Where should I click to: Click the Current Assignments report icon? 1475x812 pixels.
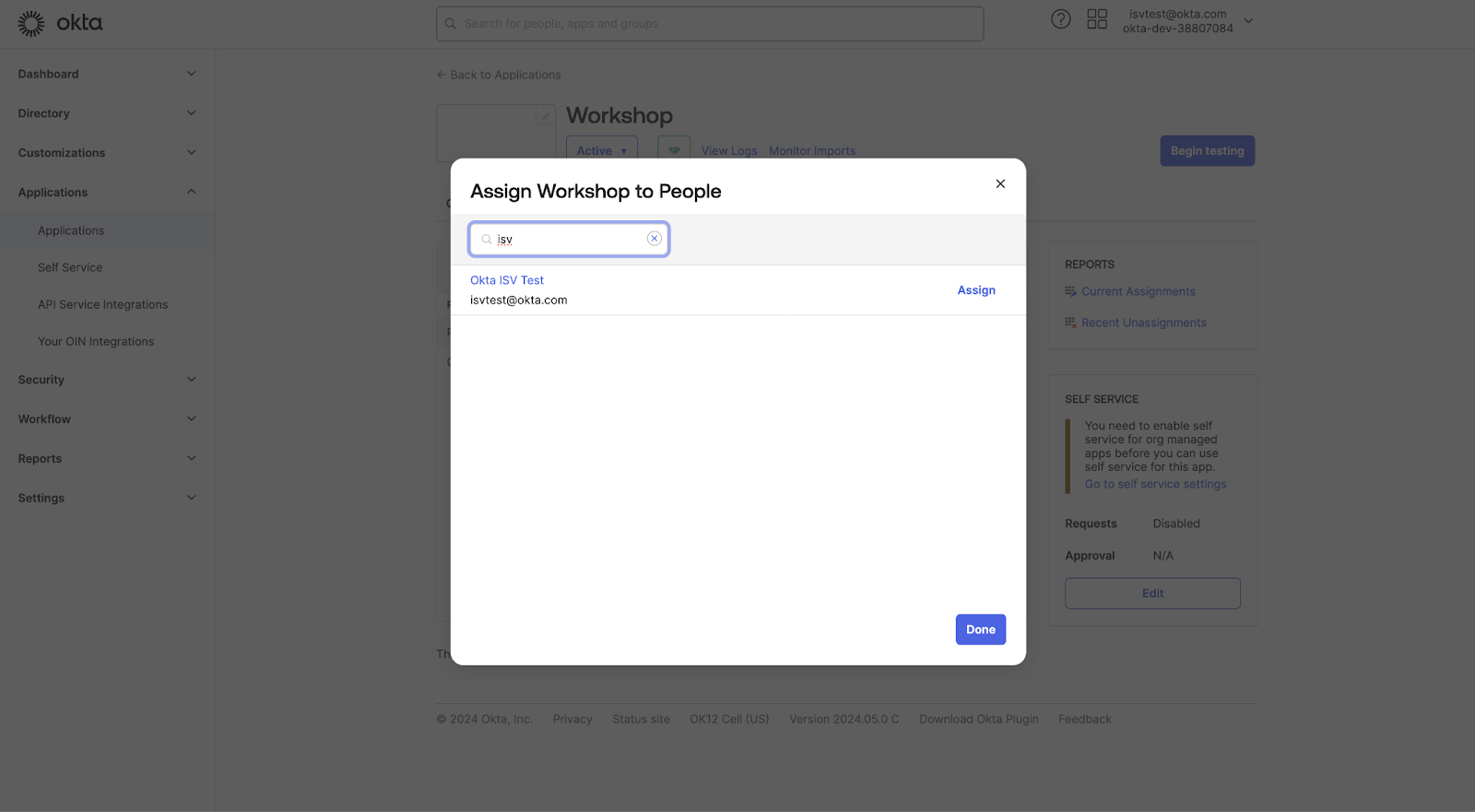coord(1070,291)
